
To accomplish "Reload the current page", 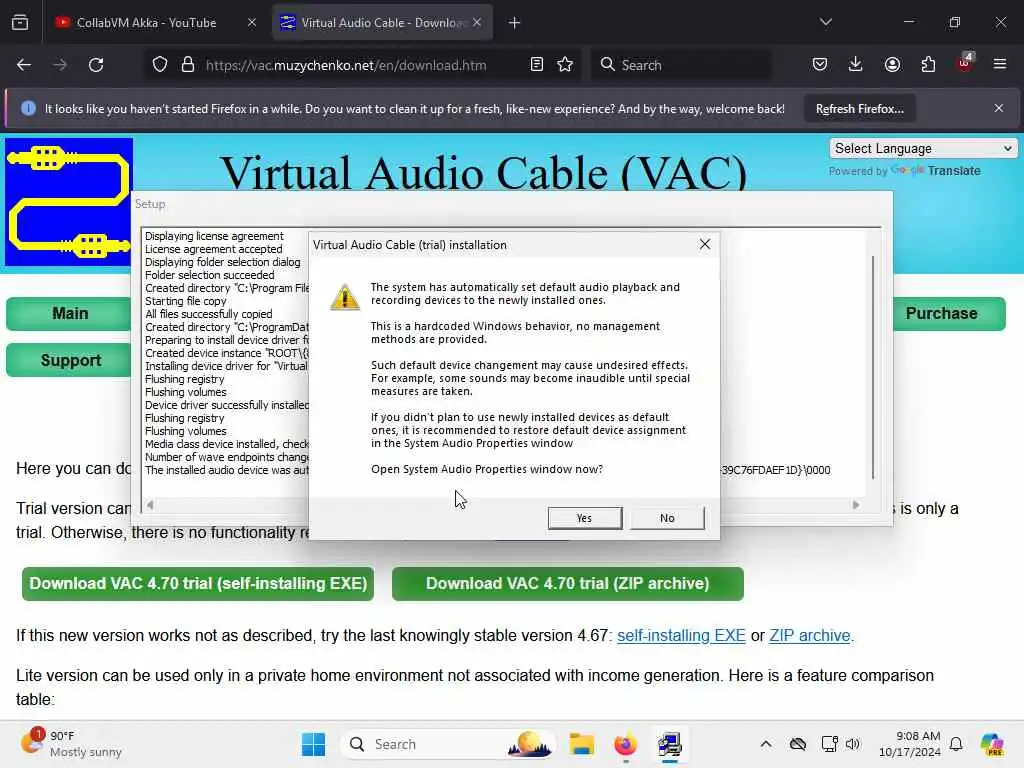I will click(97, 65).
